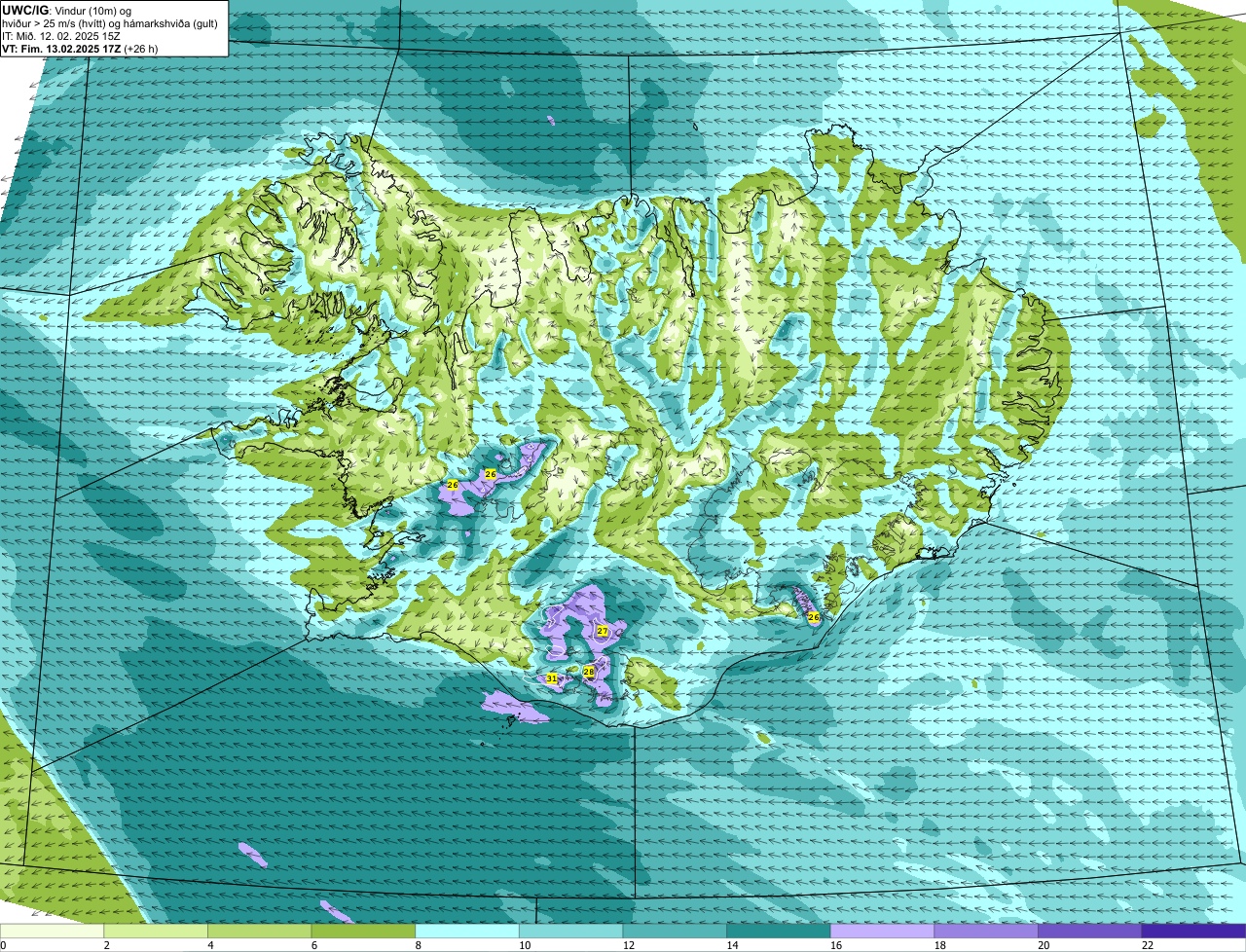Click the 20–22 m/s violet legend swatch
Viewport: 1246px width, 952px height.
pos(1090,931)
